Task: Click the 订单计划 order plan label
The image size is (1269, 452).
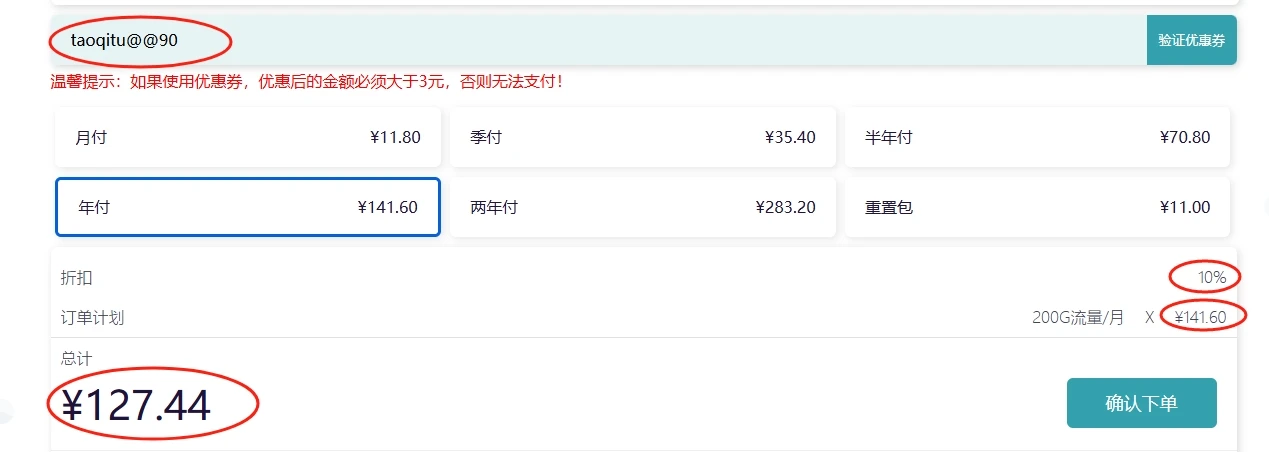Action: (x=92, y=318)
